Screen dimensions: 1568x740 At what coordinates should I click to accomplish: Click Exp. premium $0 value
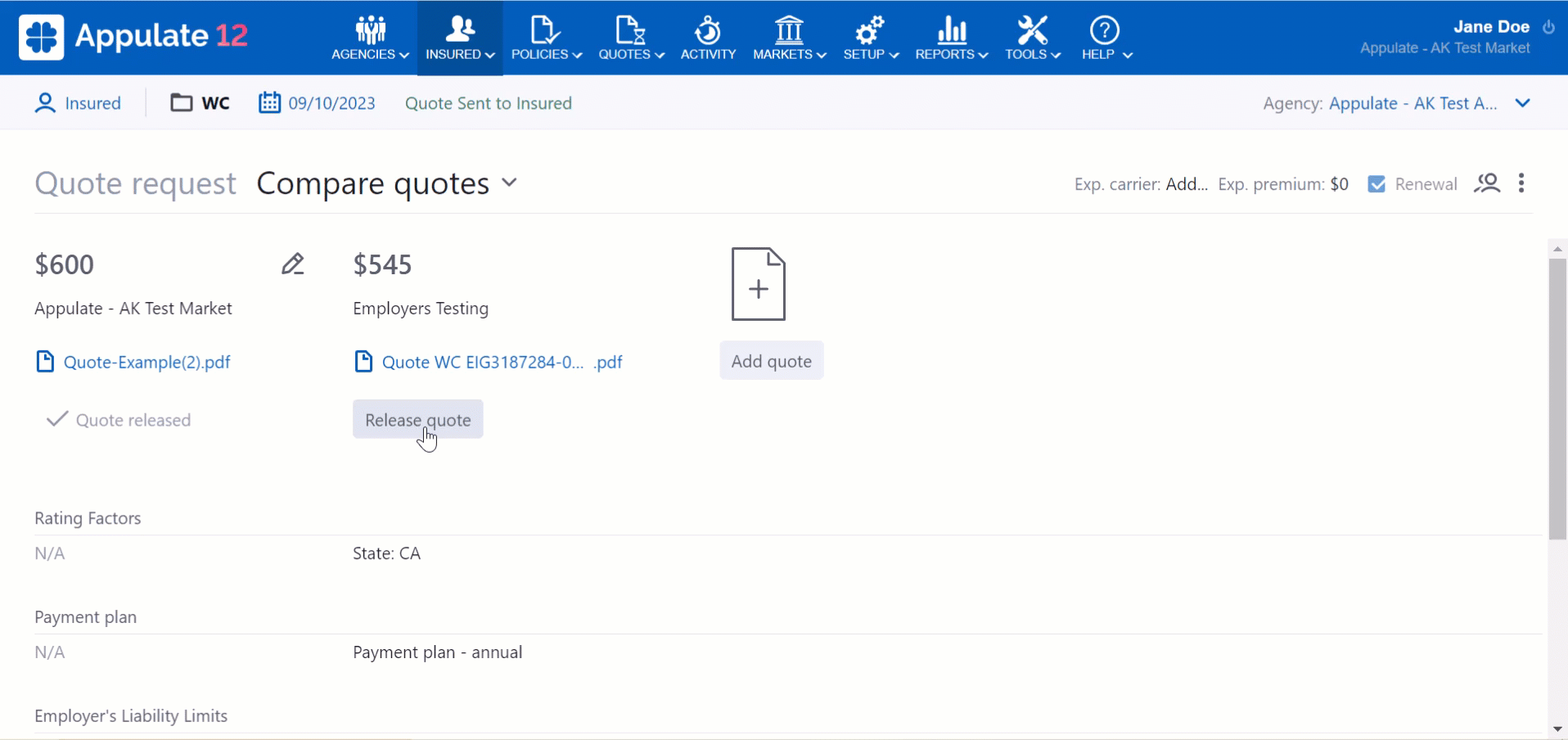point(1339,184)
